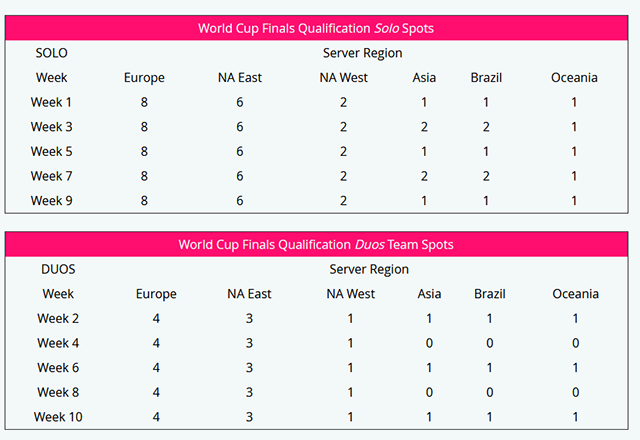The height and width of the screenshot is (440, 640).
Task: Click Week 2 NA East value of 3
Action: 249,319
